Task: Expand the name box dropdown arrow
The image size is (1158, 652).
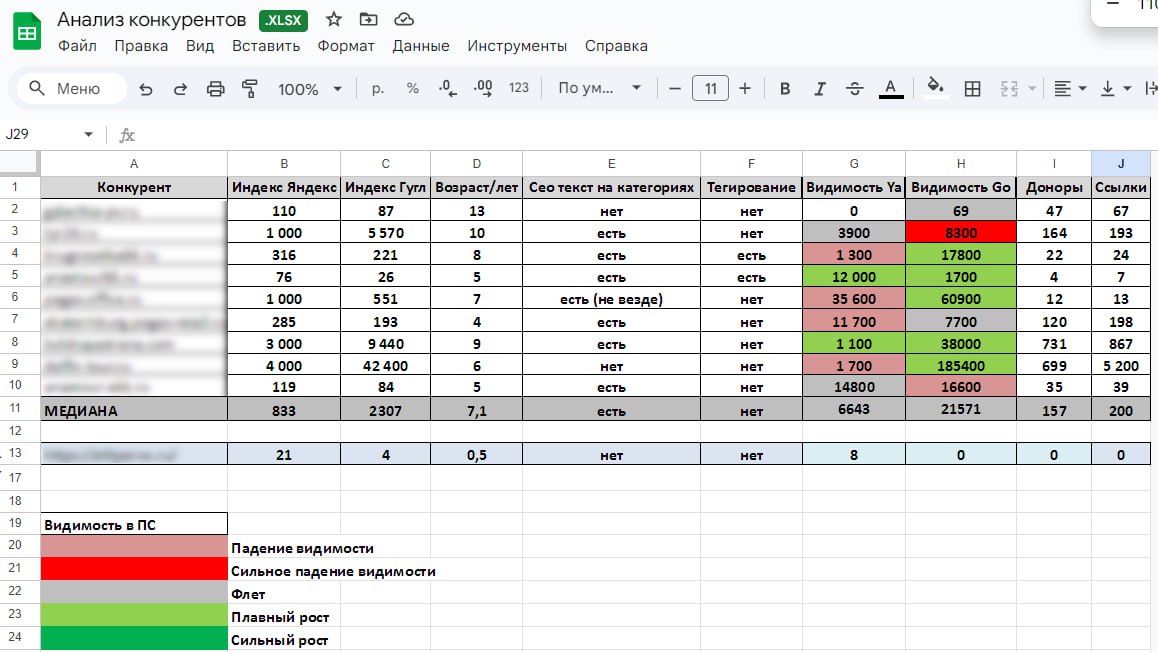Action: (x=88, y=135)
